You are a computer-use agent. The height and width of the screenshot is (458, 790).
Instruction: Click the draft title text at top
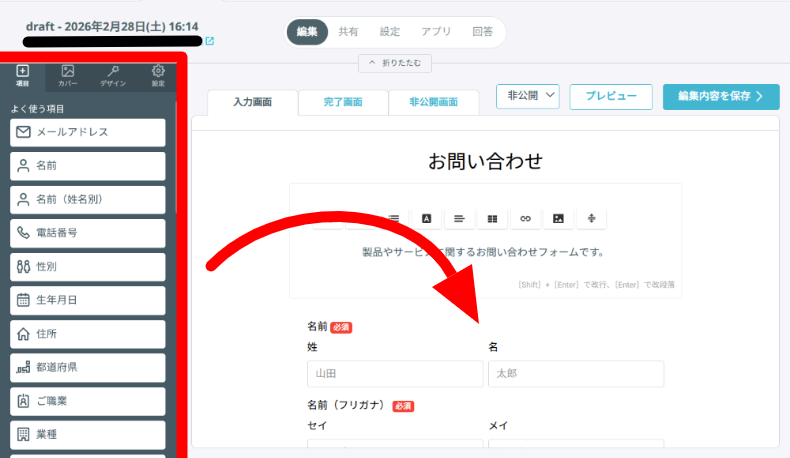[112, 27]
